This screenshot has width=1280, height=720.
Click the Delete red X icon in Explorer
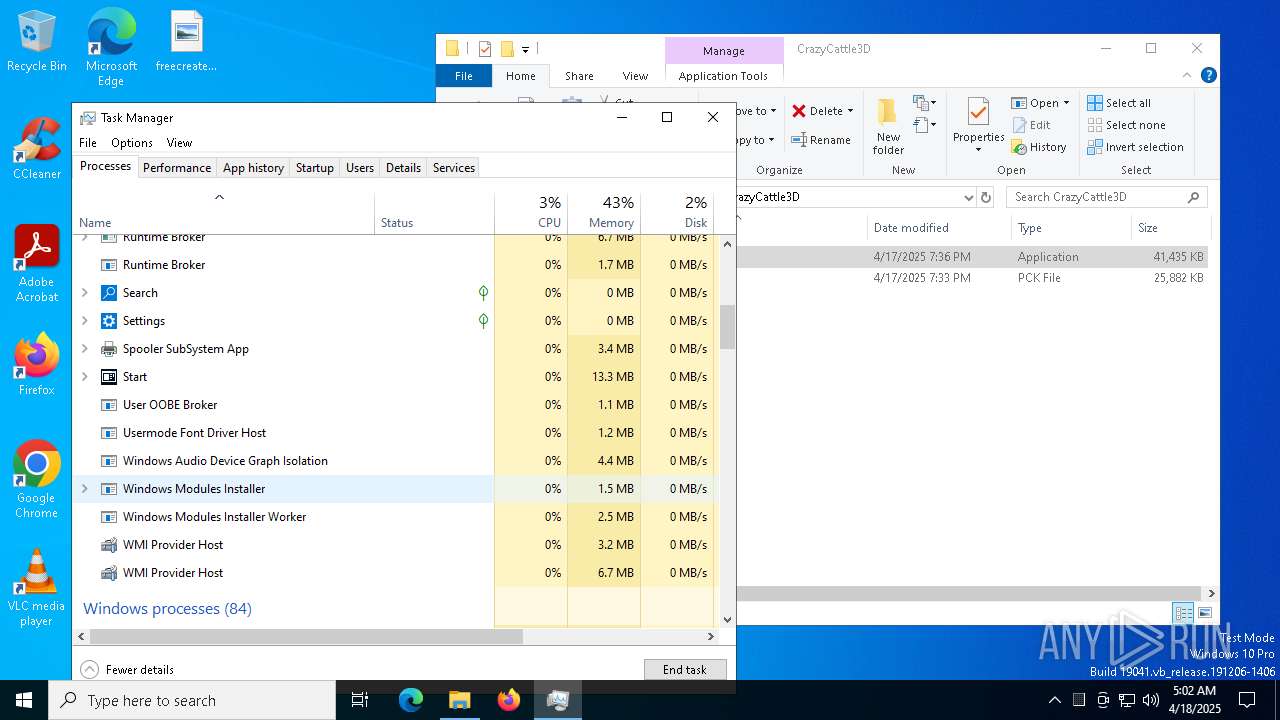tap(799, 111)
